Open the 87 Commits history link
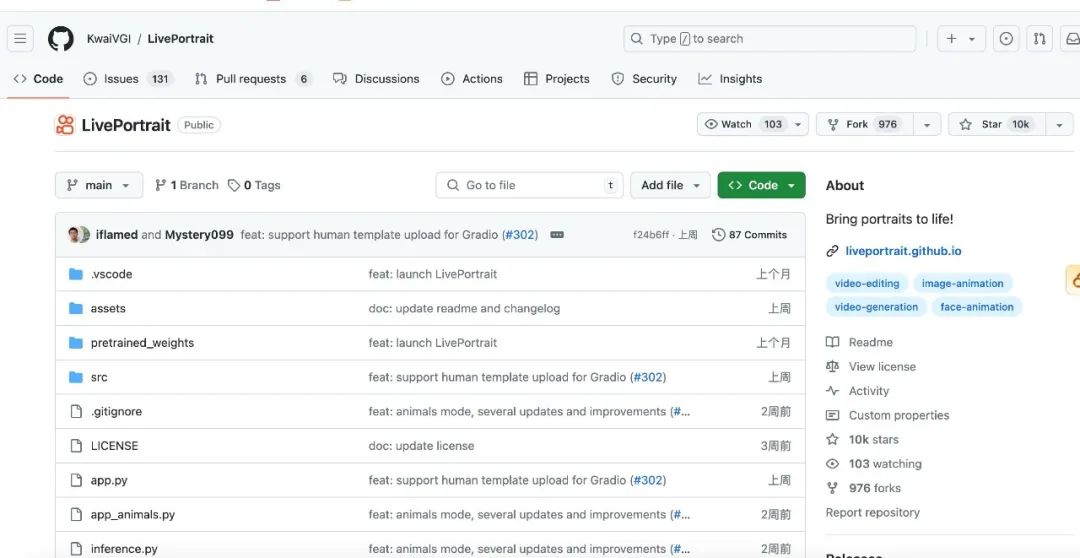 pyautogui.click(x=749, y=235)
